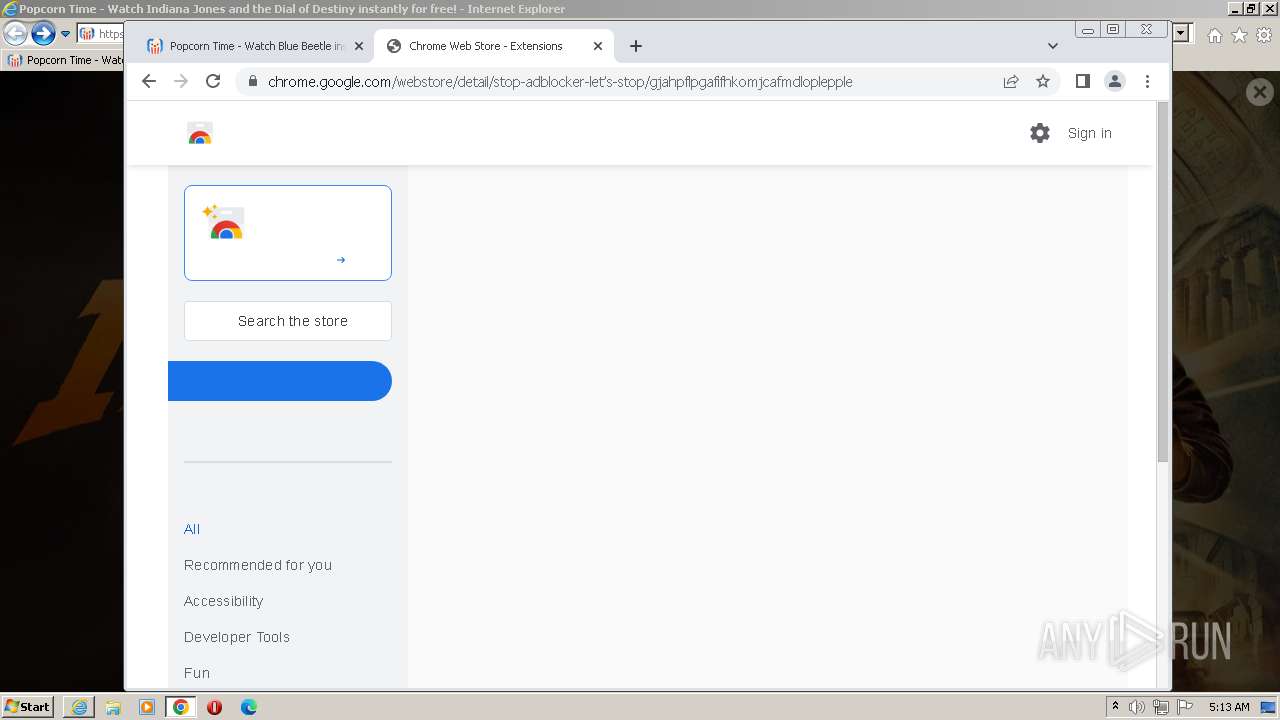Switch to the Popcorn Time Blue Beetle tab
This screenshot has width=1280, height=720.
[254, 46]
